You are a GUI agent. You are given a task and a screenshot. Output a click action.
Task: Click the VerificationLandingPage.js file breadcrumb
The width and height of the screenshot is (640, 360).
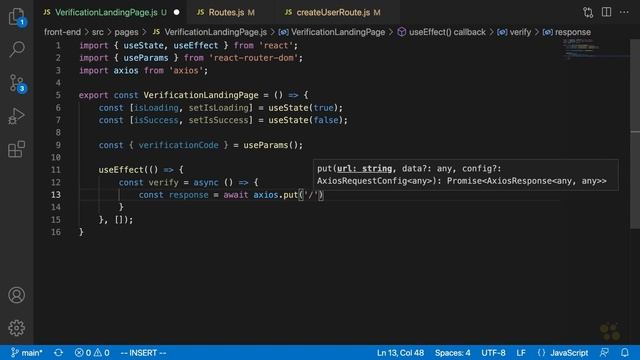click(210, 32)
